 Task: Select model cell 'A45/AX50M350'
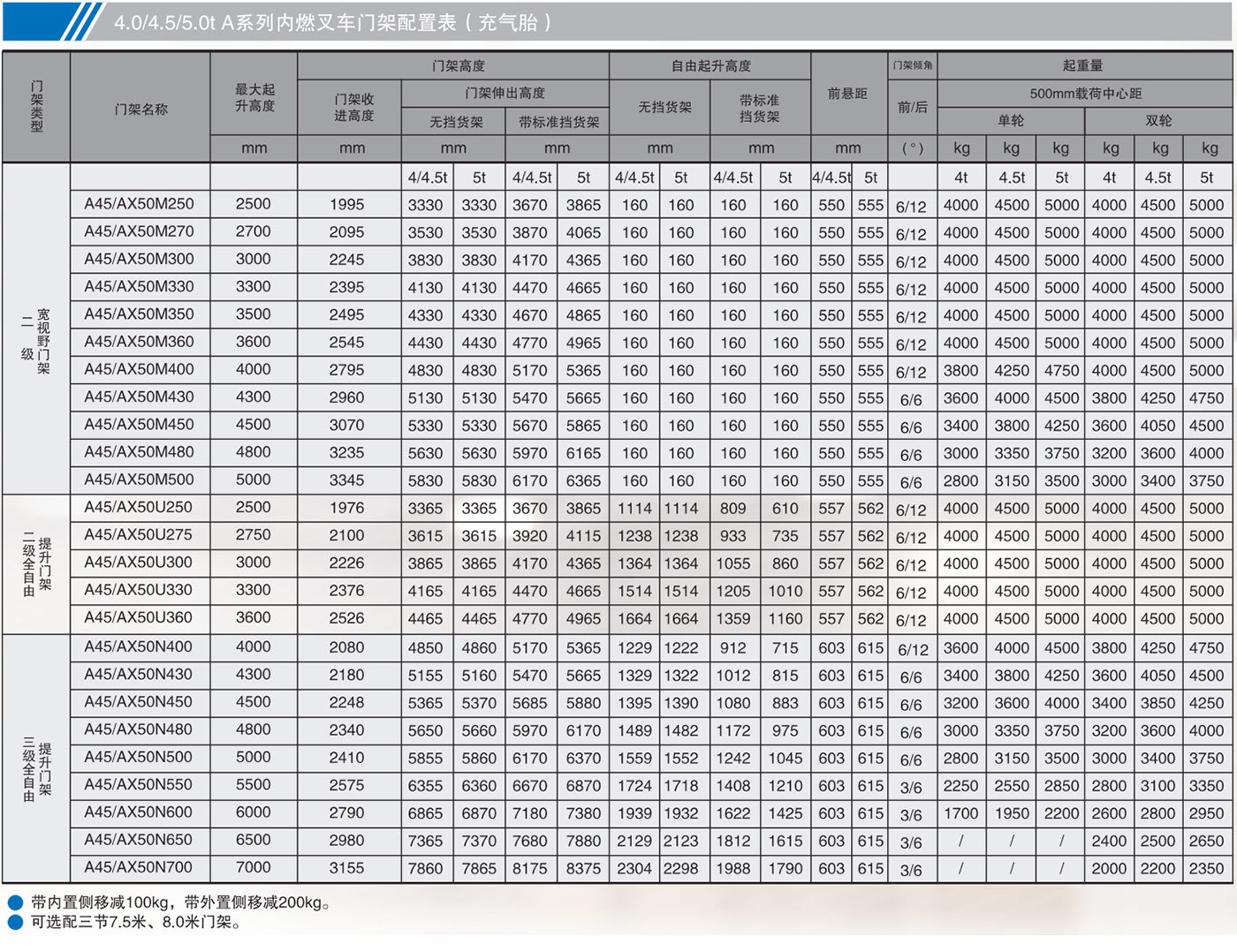140,314
